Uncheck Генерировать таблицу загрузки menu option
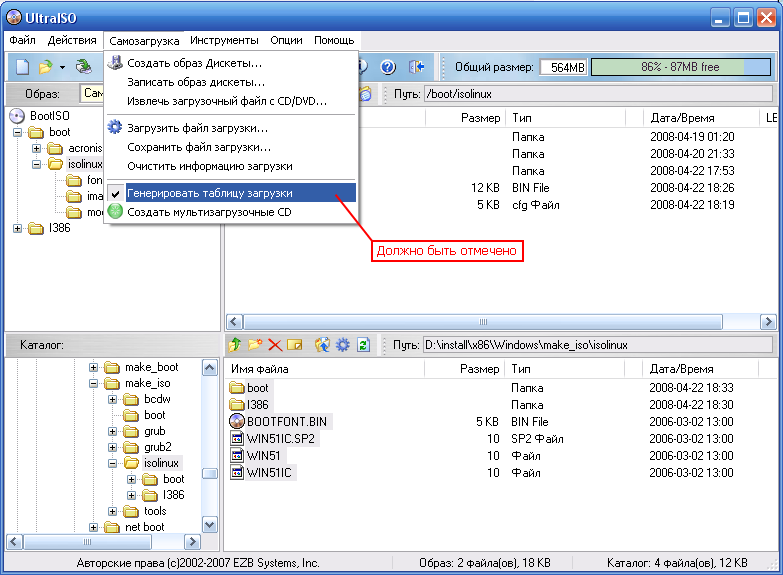This screenshot has height=575, width=783. point(231,193)
